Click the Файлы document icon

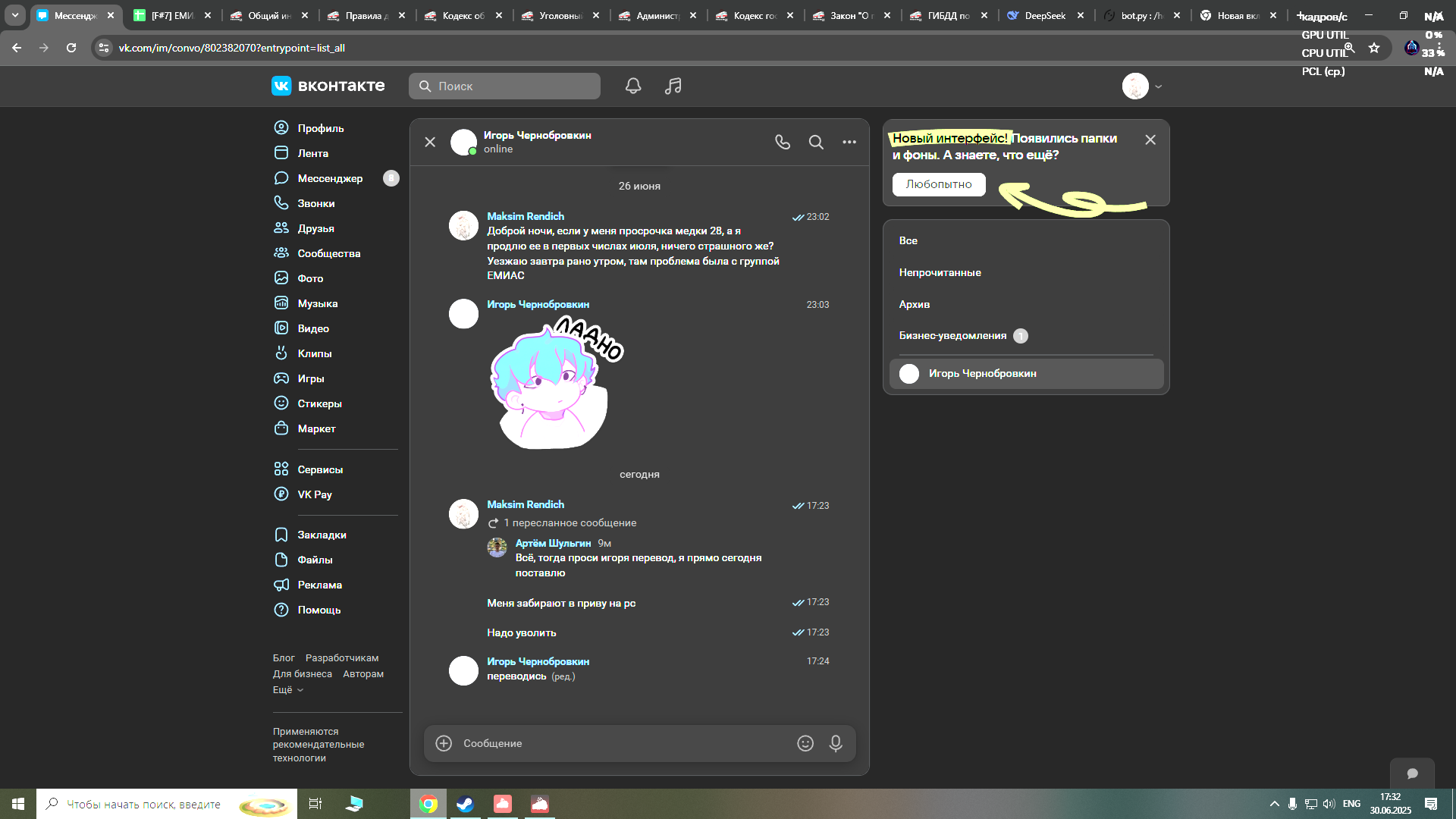[281, 560]
